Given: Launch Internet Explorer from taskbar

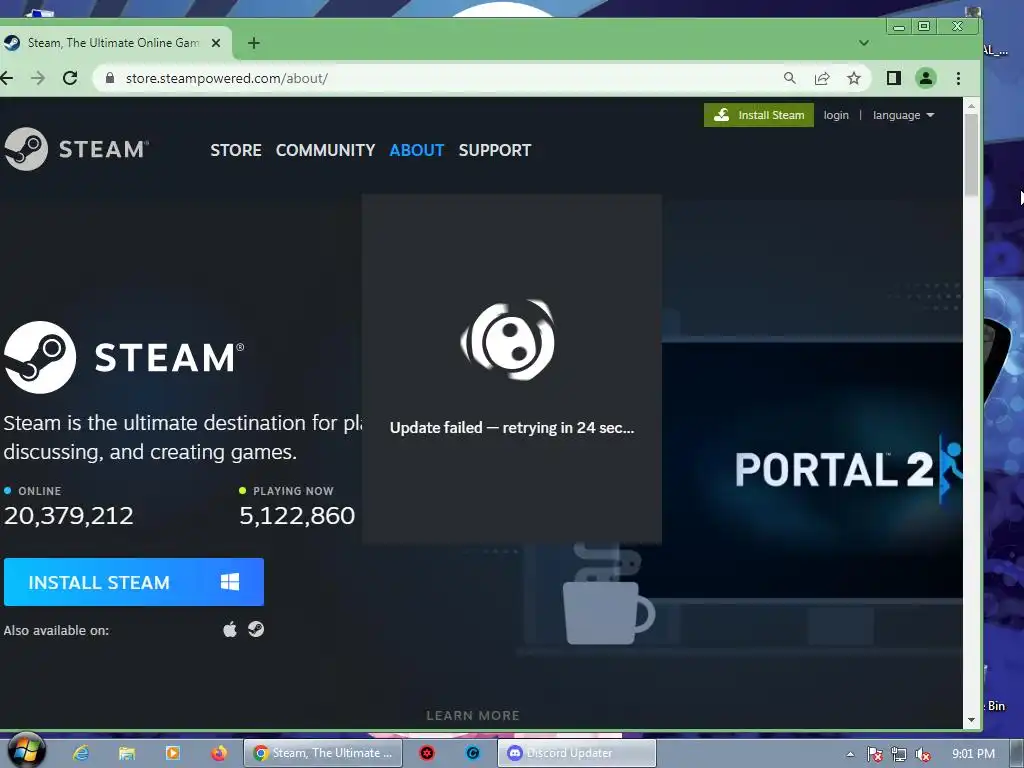Looking at the screenshot, I should 80,753.
